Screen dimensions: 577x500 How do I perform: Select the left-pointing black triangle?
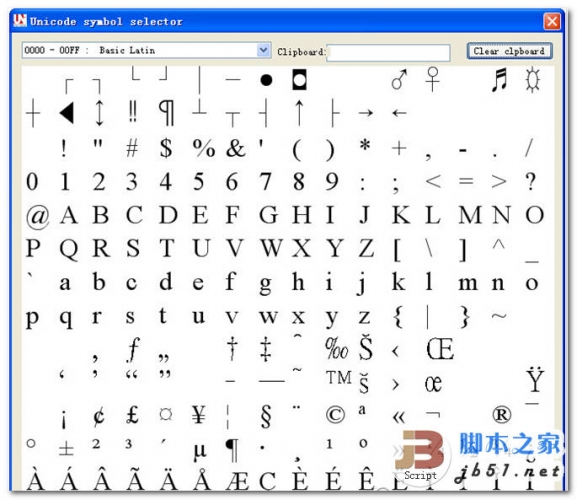(67, 113)
